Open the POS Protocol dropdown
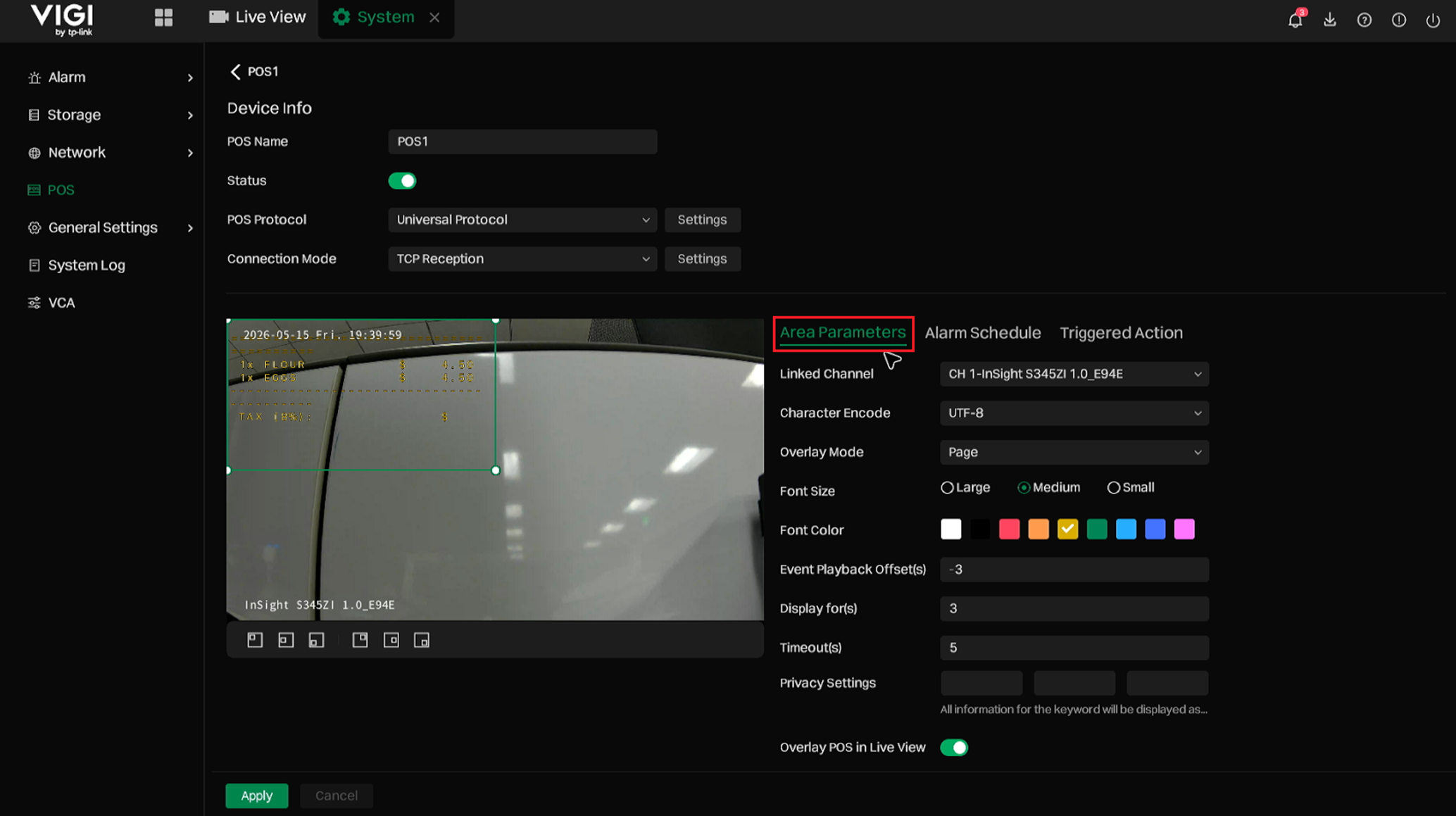Screen dimensions: 1456x816 click(x=522, y=220)
